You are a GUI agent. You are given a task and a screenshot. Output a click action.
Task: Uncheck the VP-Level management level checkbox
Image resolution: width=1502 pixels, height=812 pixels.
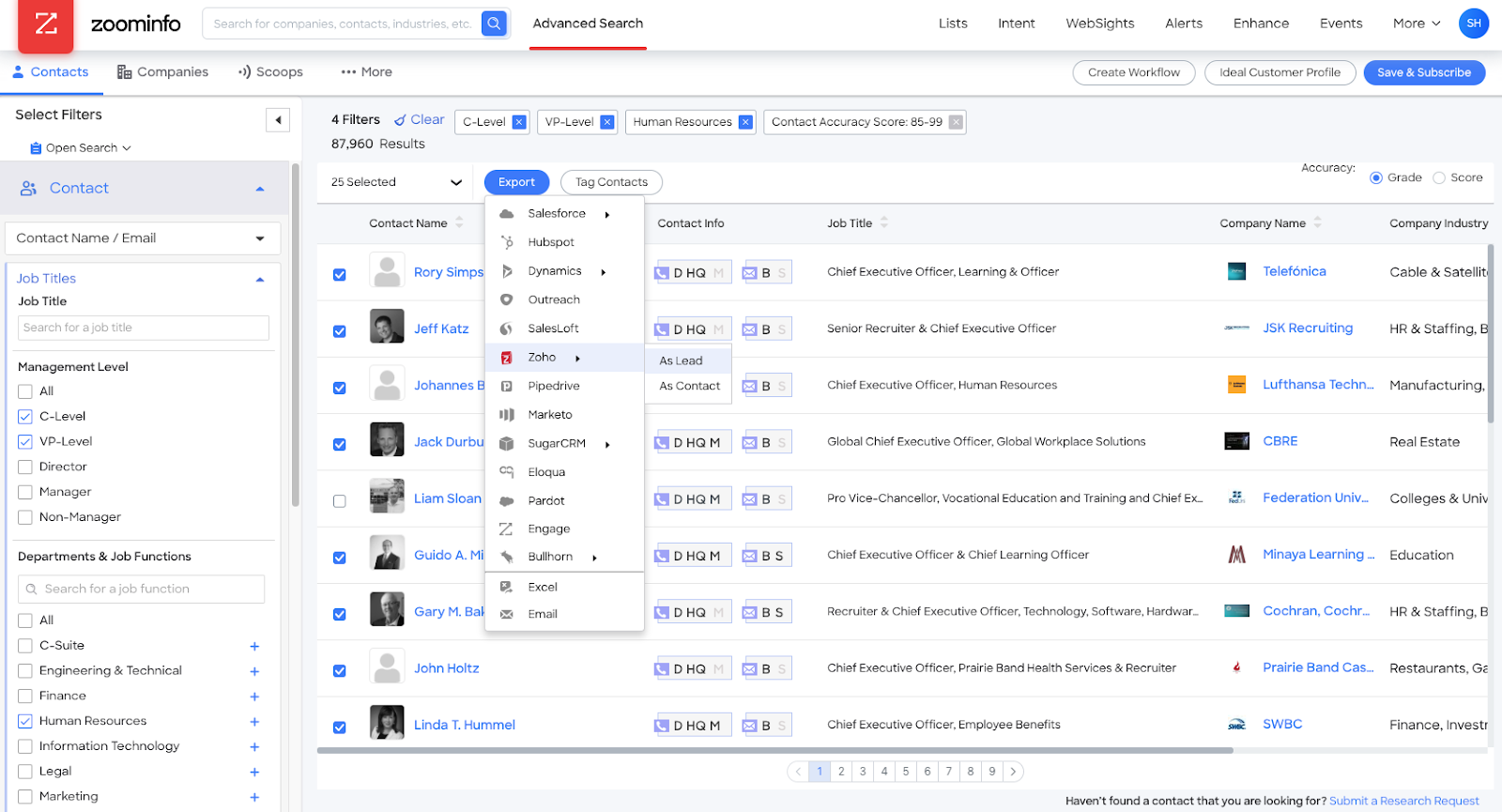[25, 442]
